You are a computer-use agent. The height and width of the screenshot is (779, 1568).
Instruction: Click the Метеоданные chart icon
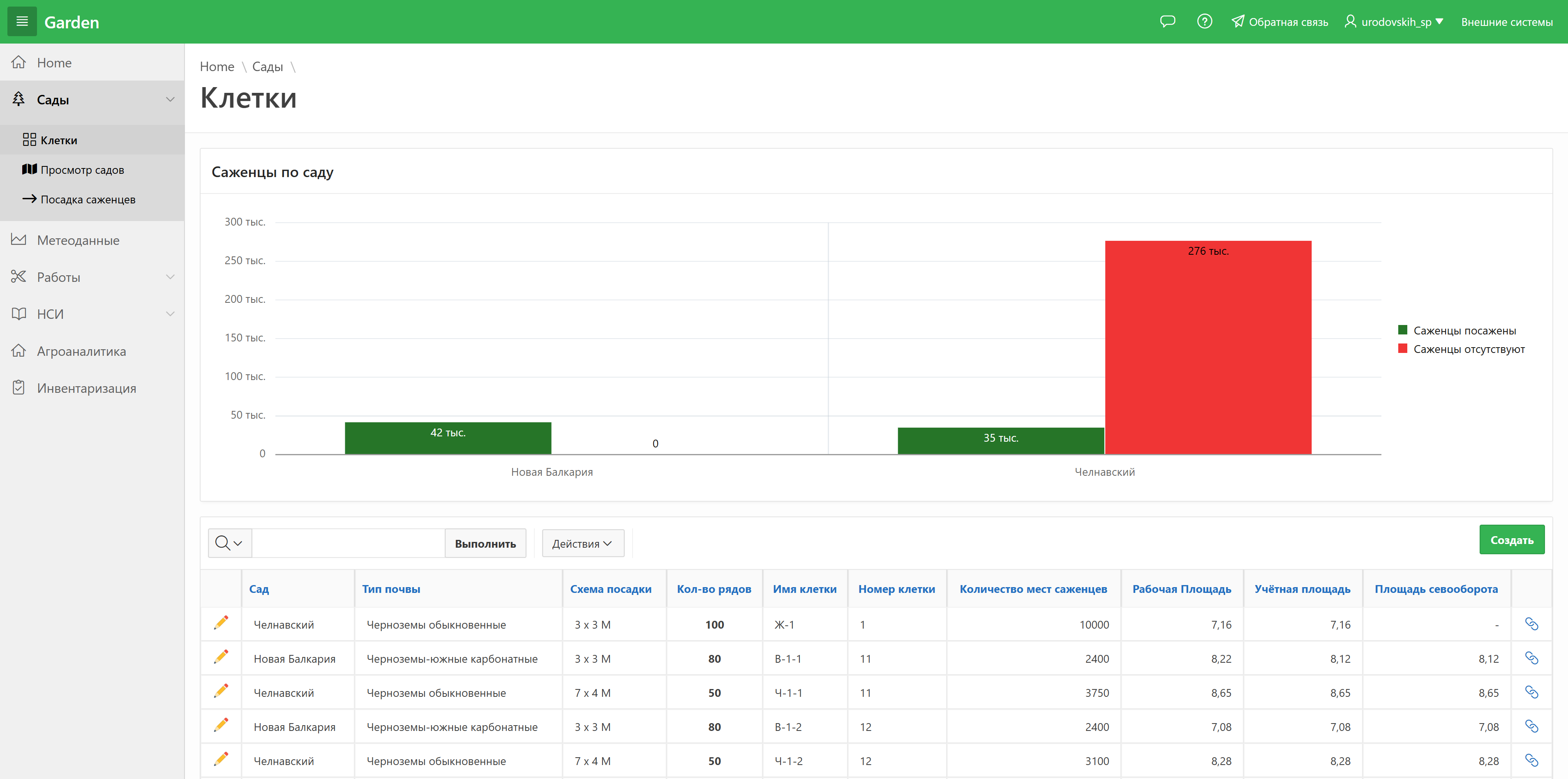click(19, 240)
